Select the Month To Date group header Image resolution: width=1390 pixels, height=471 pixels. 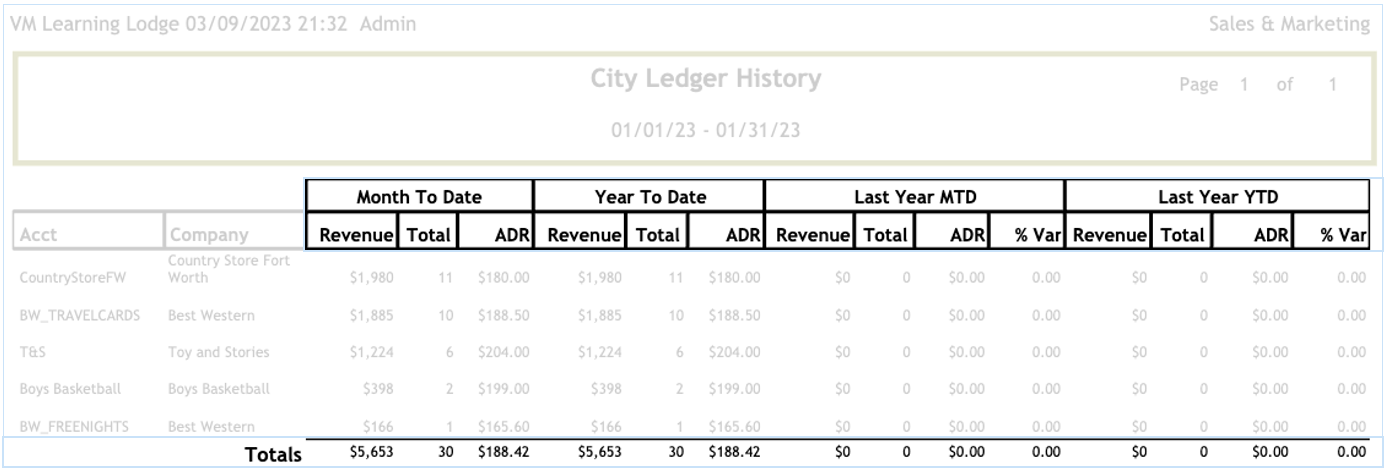(420, 198)
